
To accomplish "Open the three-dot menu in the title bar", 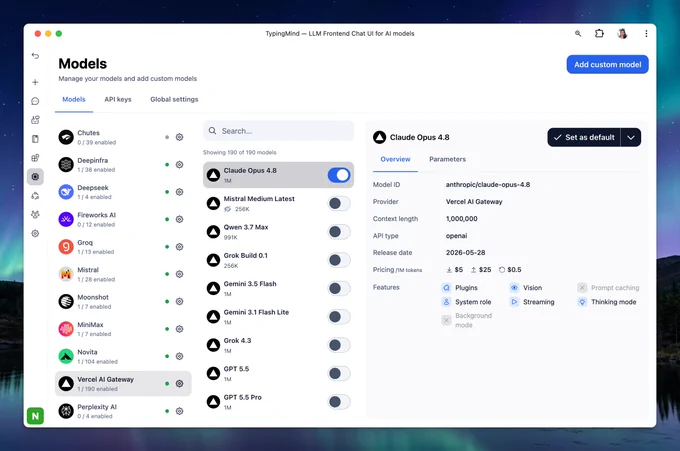I will click(x=646, y=33).
